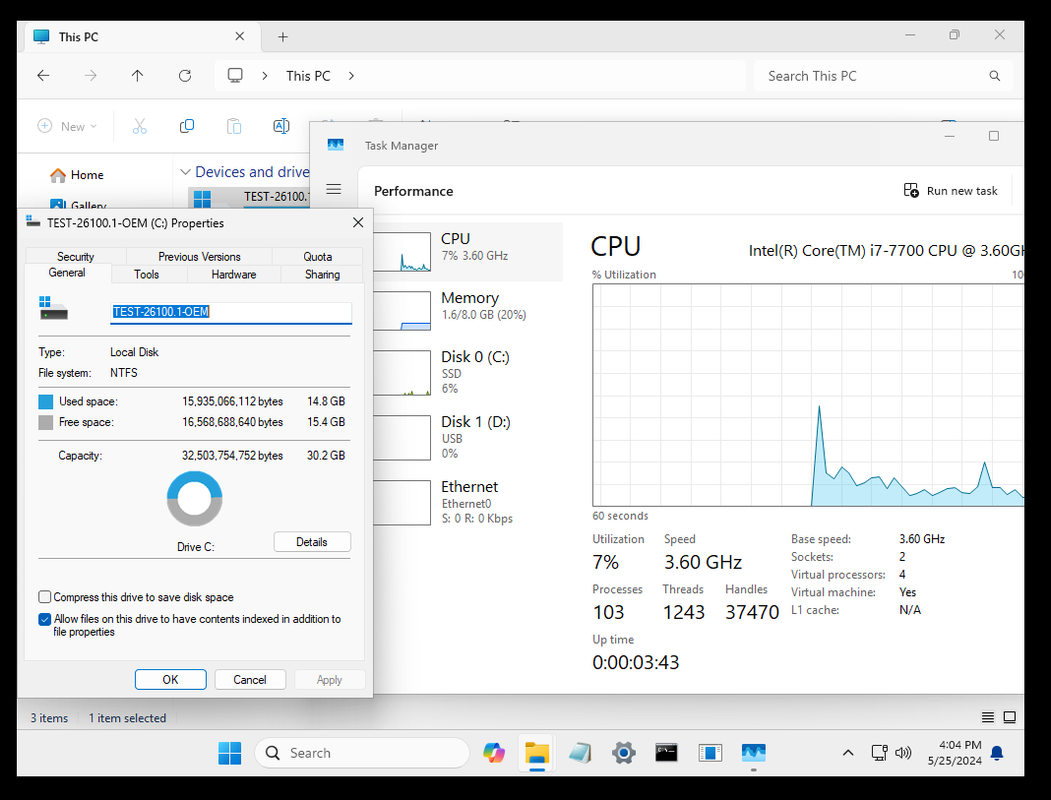Switch to the Hardware tab
This screenshot has height=800, width=1051.
234,274
